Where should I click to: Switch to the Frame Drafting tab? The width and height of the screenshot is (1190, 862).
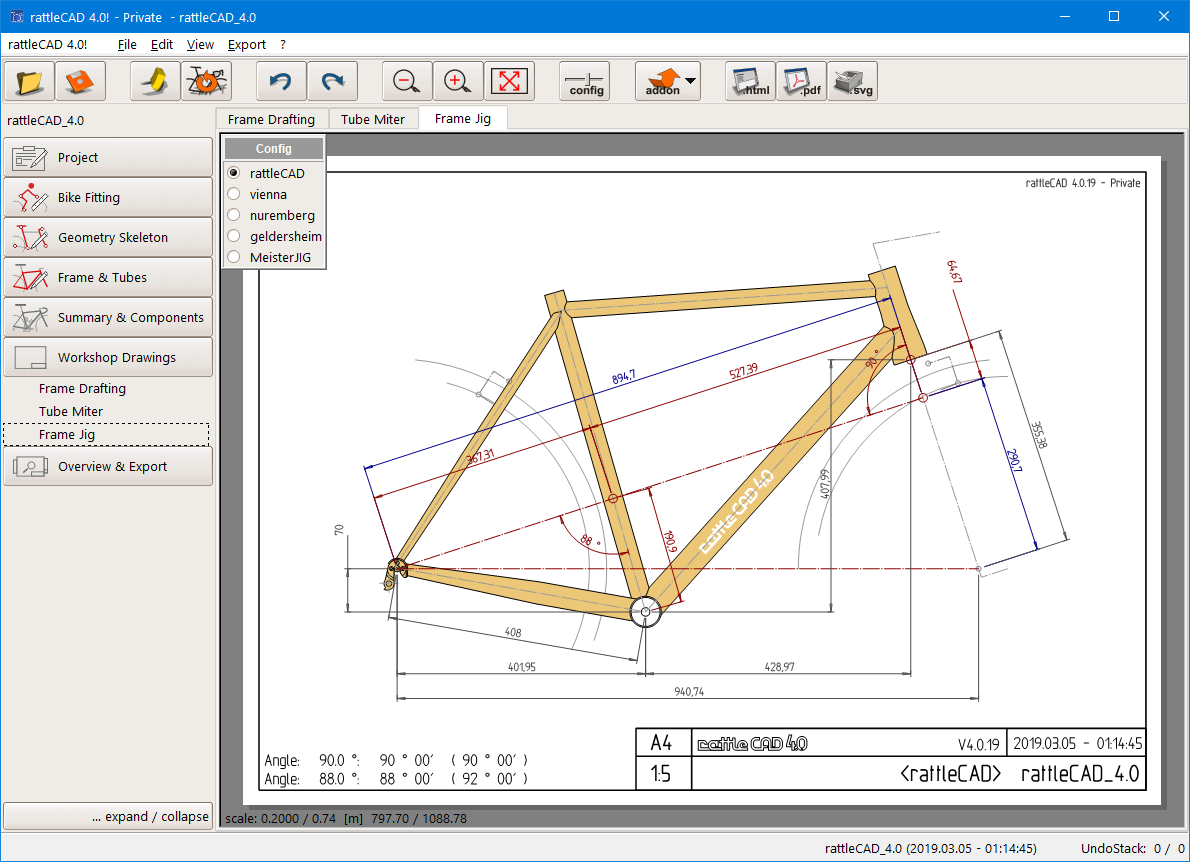[x=272, y=119]
